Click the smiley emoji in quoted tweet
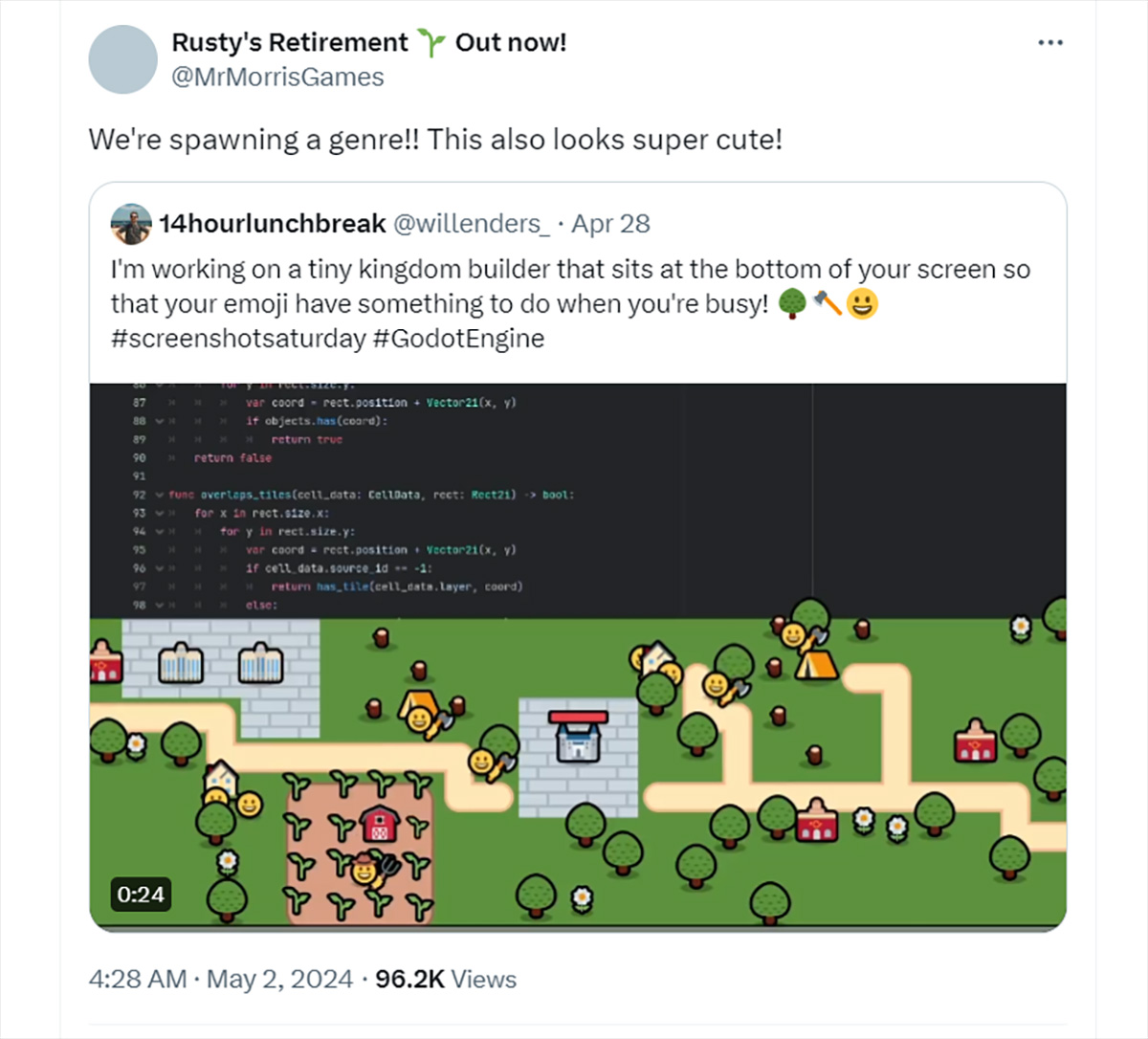Viewport: 1148px width, 1039px height. [862, 304]
